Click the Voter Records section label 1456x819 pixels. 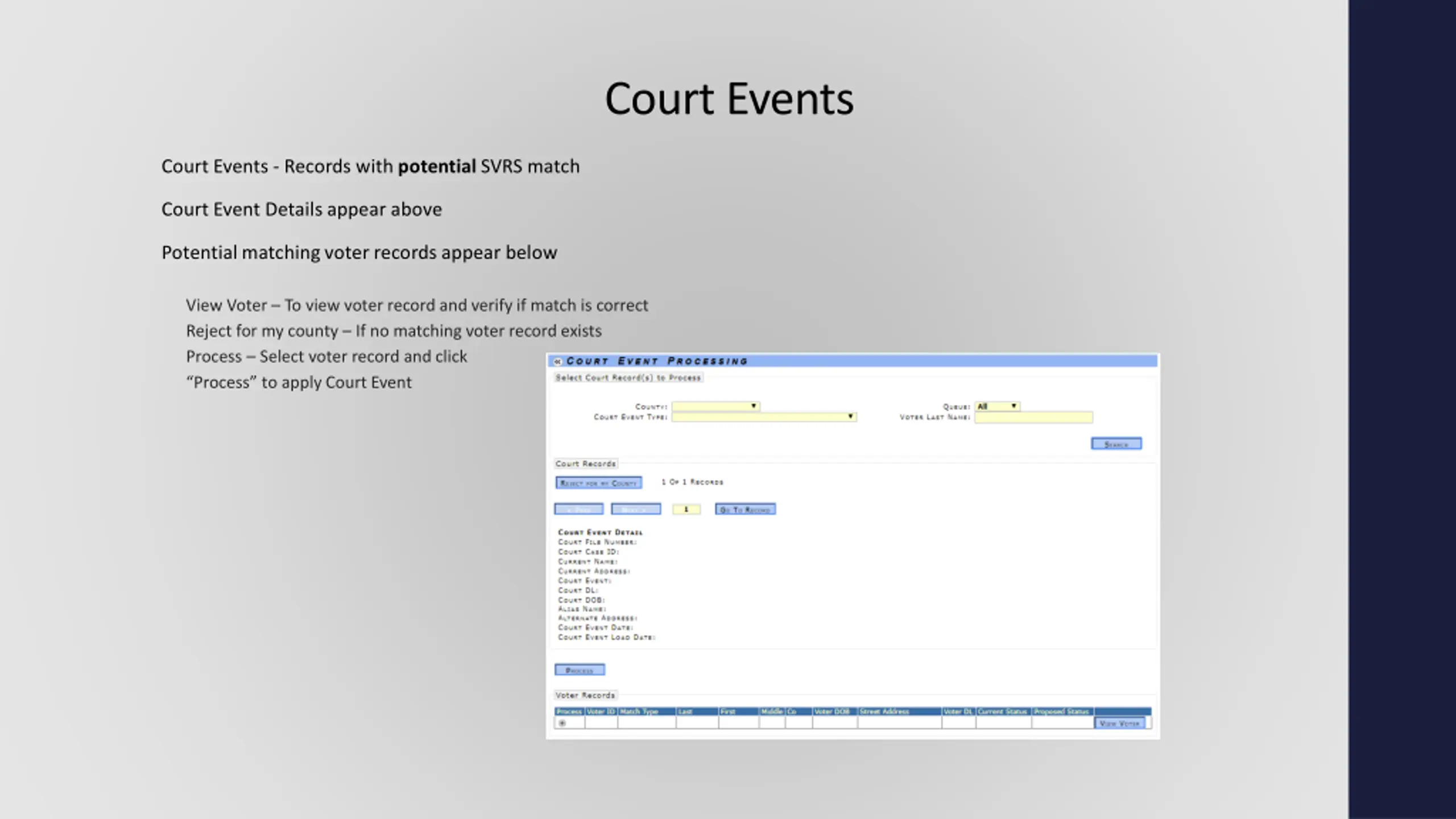[585, 695]
